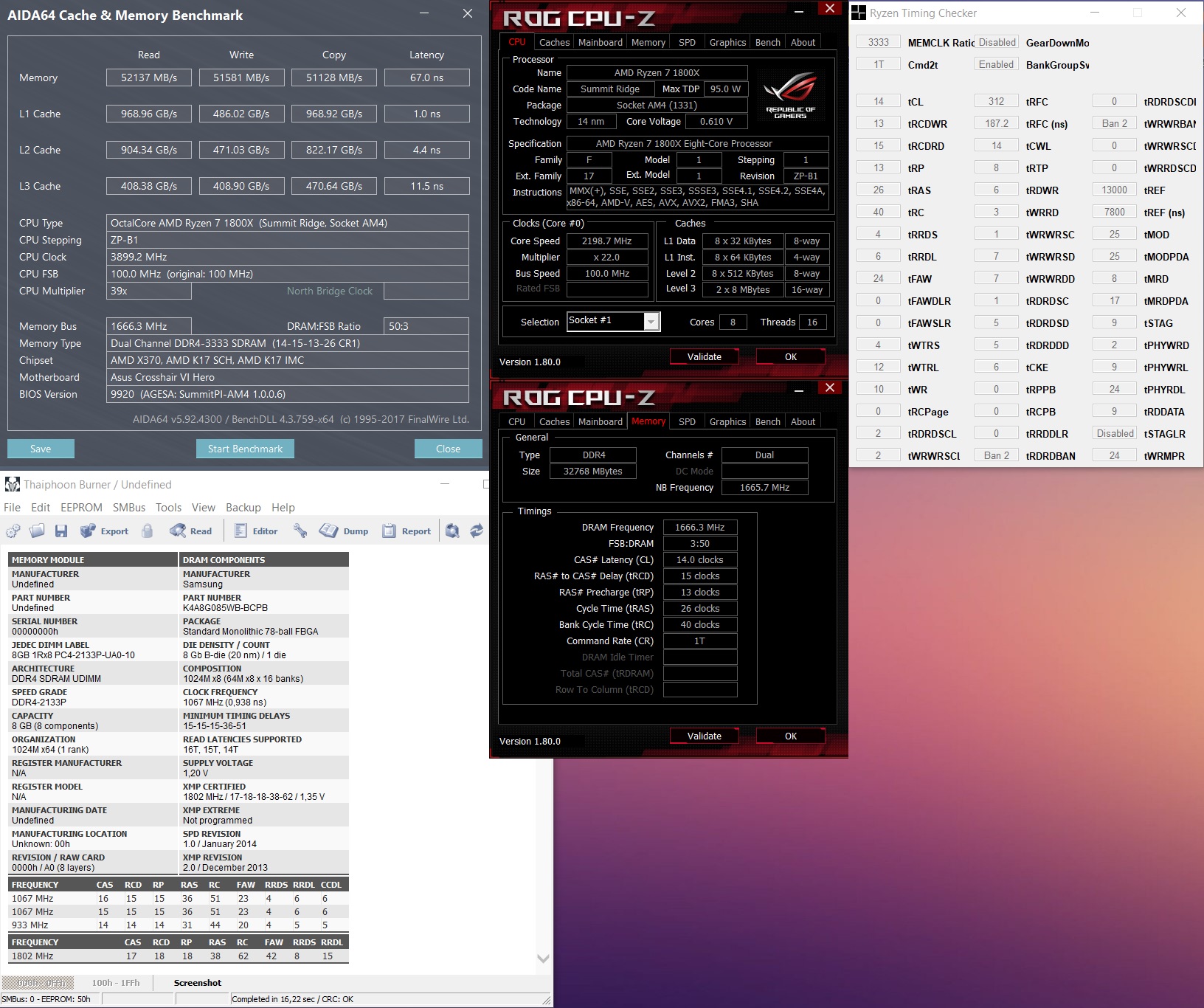Screen dimensions: 1204x1008
Task: Click the Ryzen Timing Checker title bar icon
Action: [x=859, y=13]
